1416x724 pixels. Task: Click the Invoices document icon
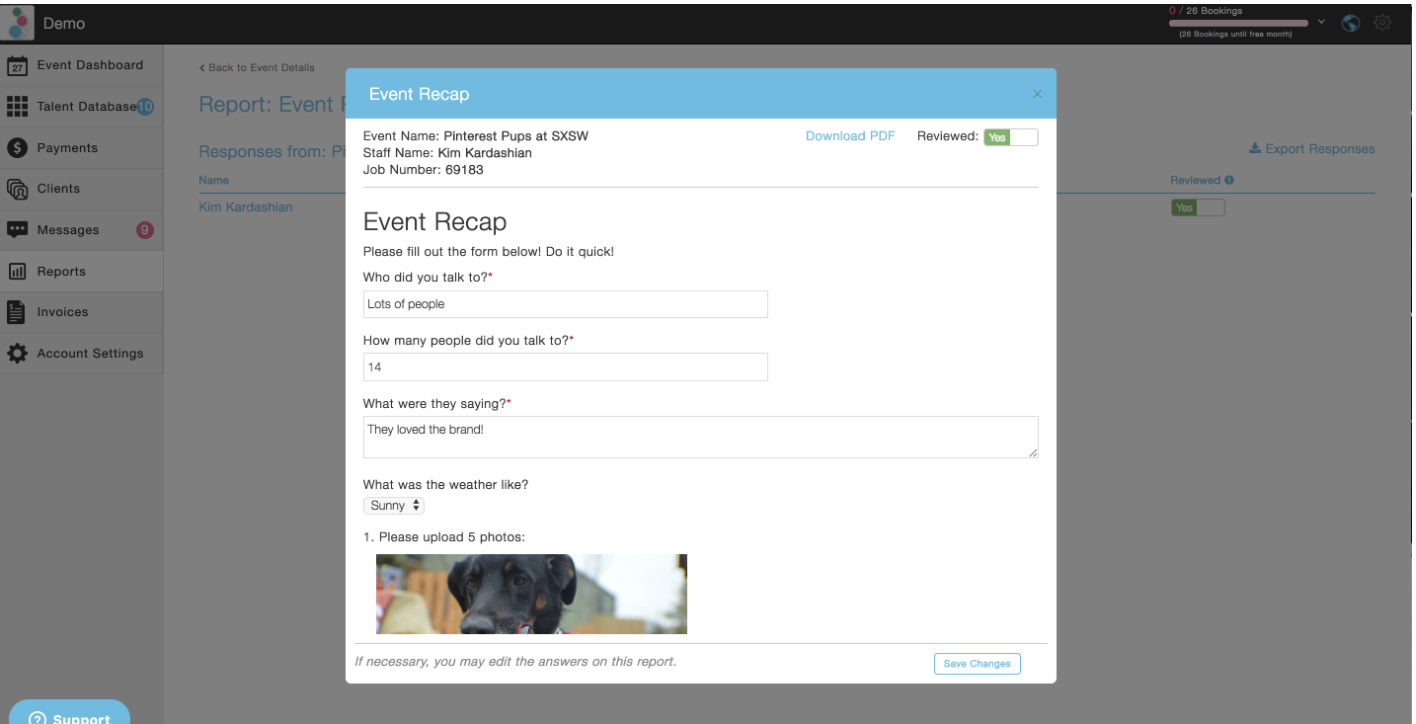[17, 312]
